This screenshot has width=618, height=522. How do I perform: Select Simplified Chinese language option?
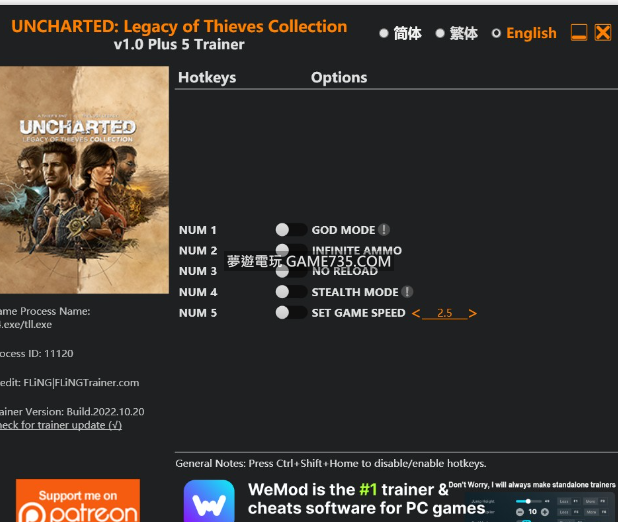point(400,33)
